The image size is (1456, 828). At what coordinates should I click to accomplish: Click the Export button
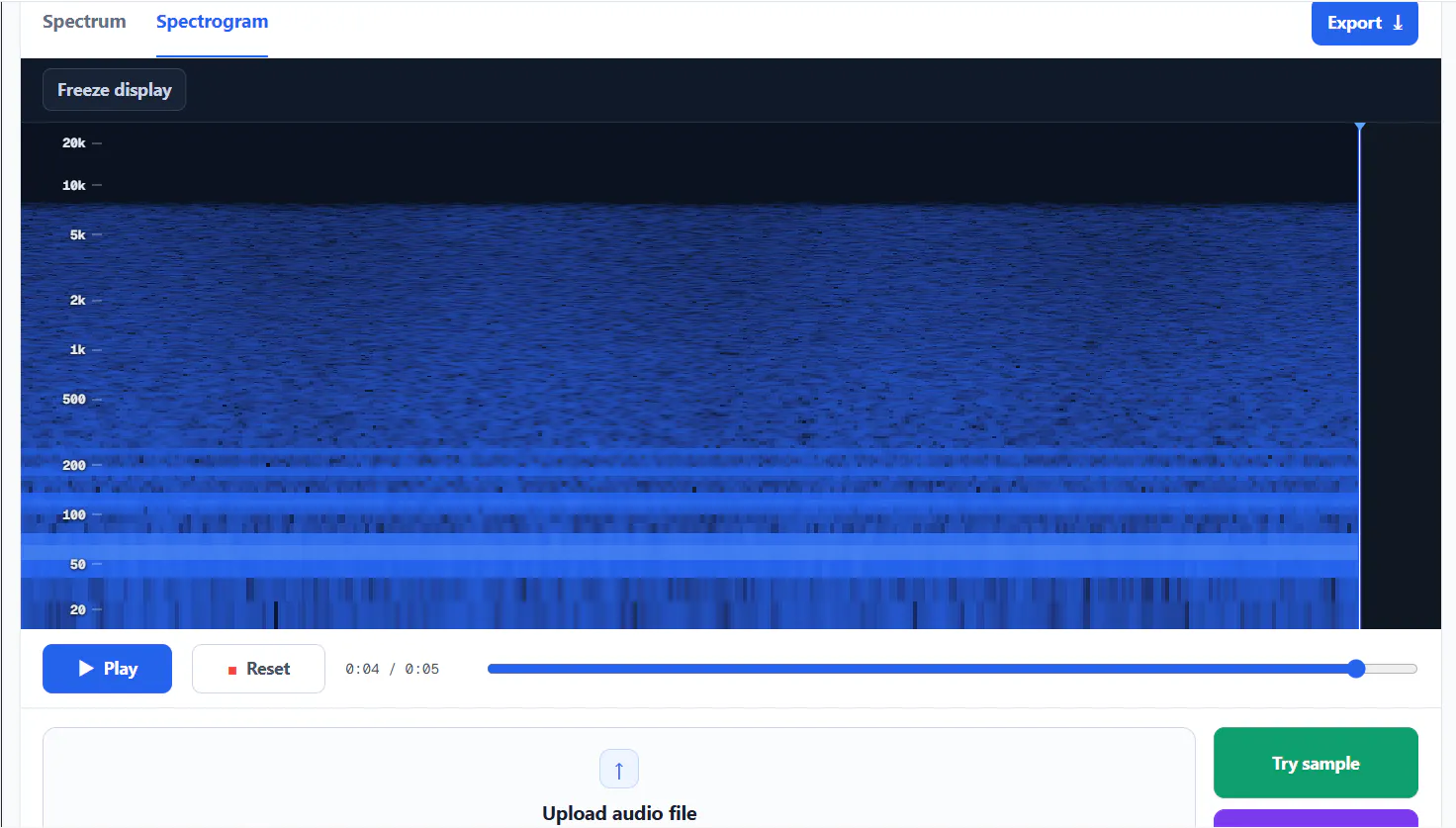pos(1364,23)
